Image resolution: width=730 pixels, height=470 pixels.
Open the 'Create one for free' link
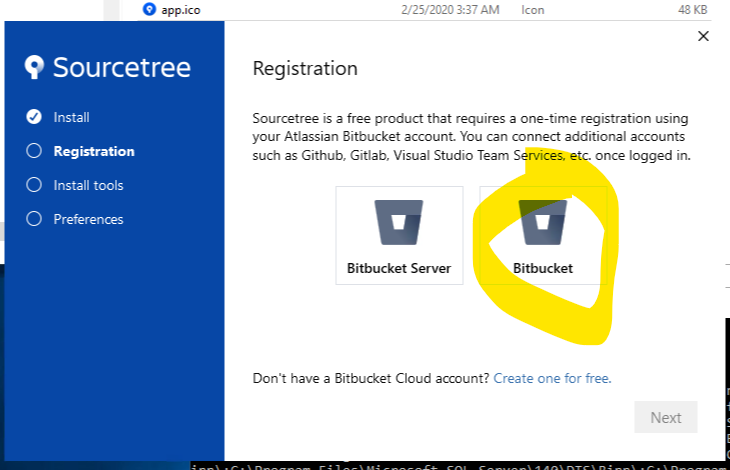pos(552,378)
